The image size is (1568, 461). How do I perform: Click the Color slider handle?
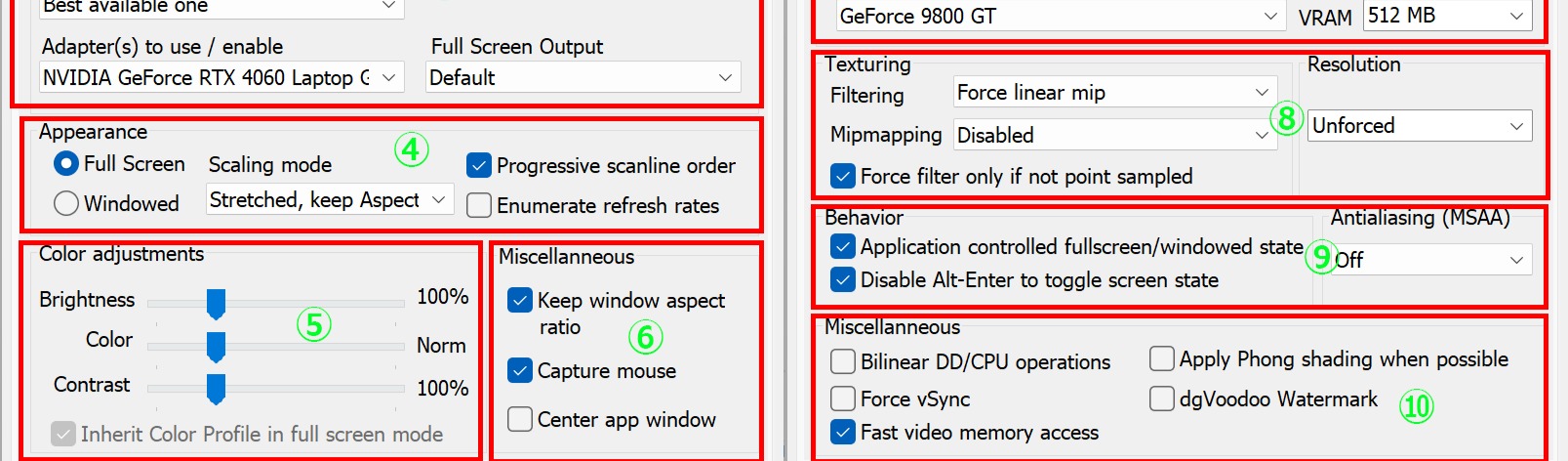tap(216, 346)
